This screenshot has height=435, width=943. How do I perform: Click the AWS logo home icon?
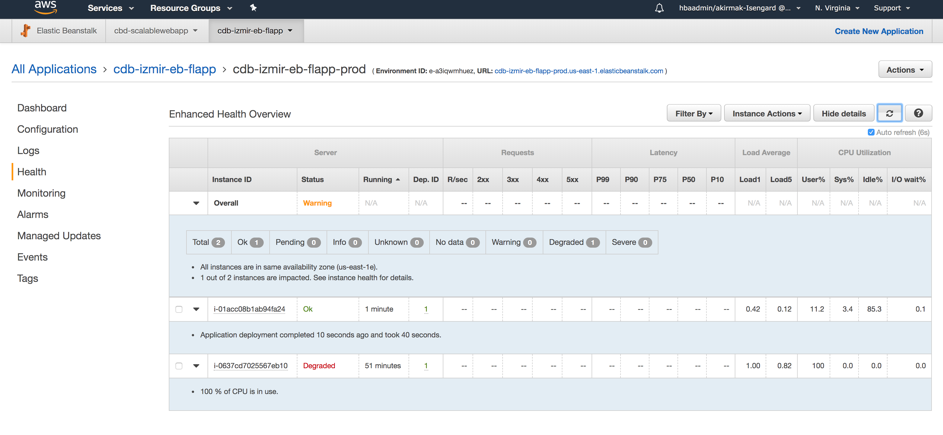(x=45, y=7)
